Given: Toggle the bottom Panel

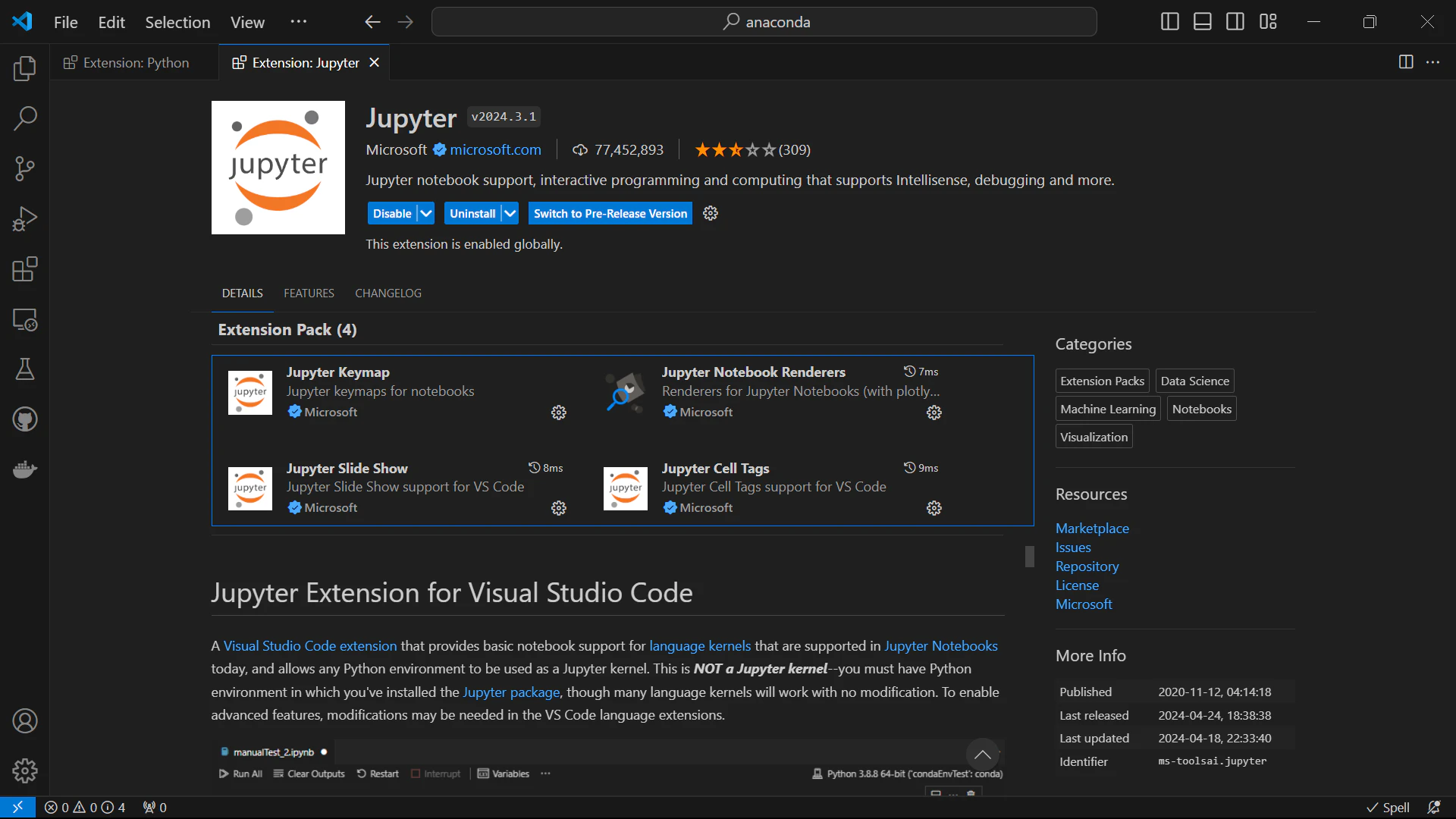Looking at the screenshot, I should [1203, 22].
